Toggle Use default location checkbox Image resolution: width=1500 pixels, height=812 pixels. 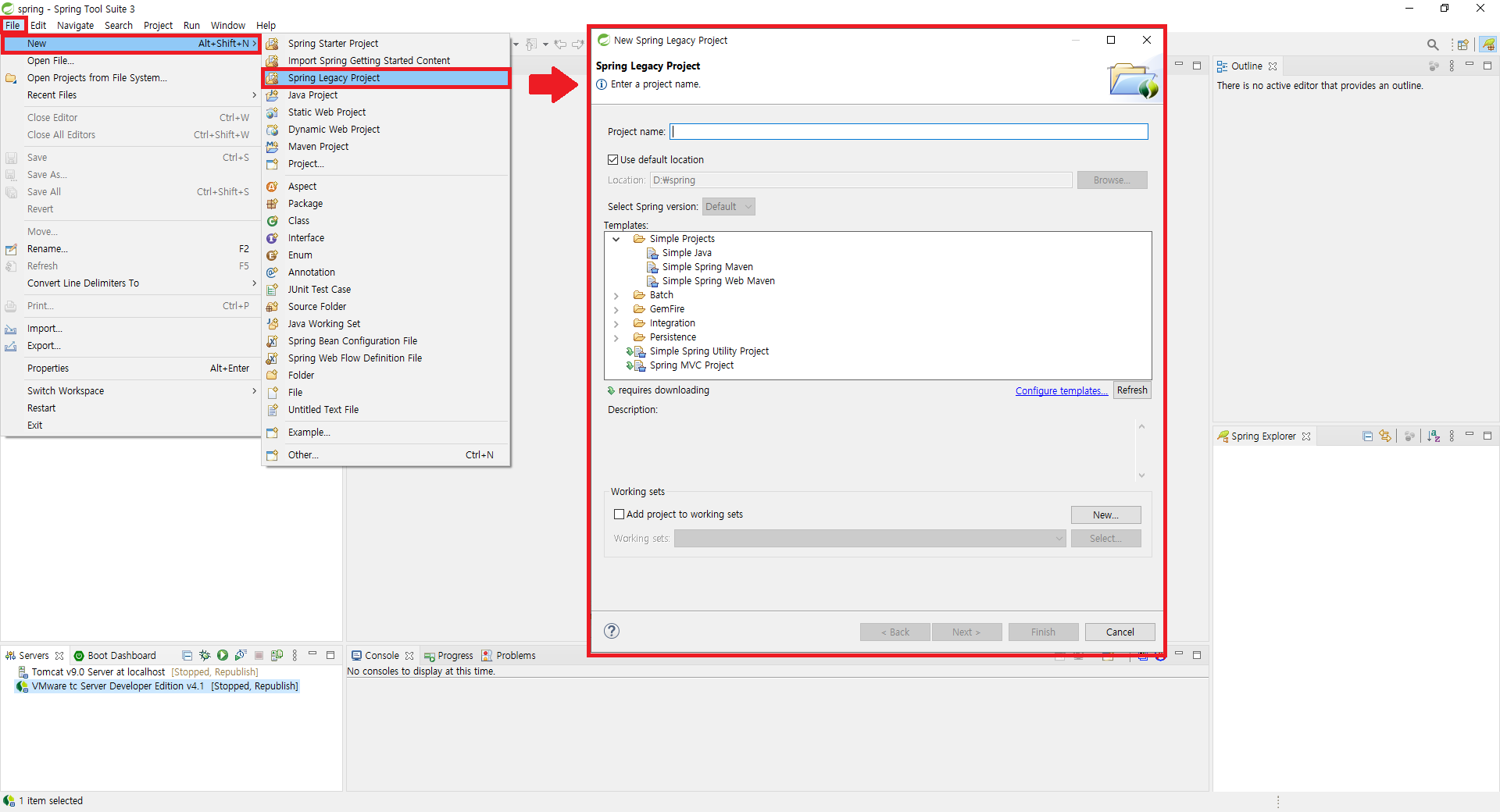click(613, 160)
